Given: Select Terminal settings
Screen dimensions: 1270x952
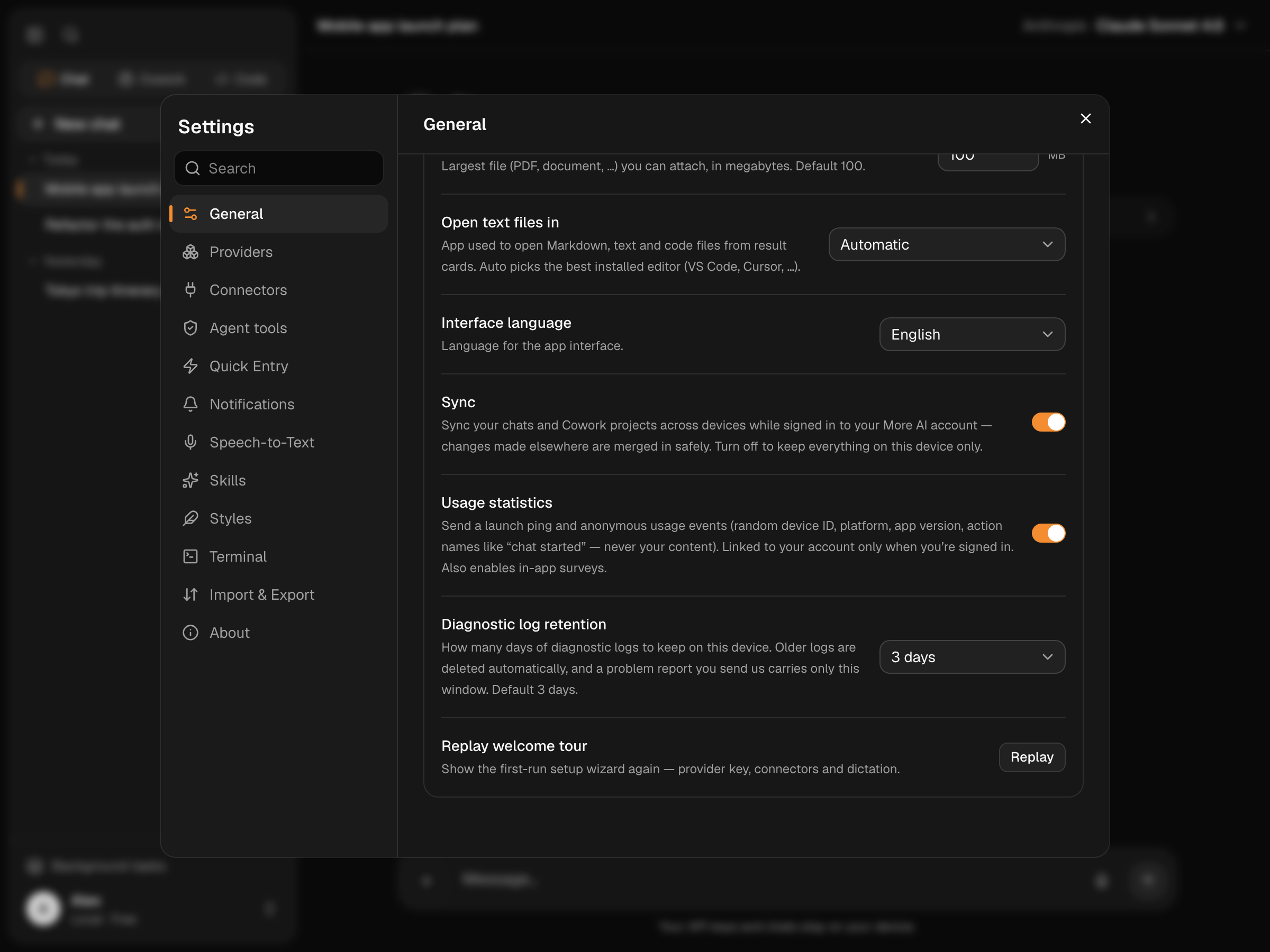Looking at the screenshot, I should 278,556.
